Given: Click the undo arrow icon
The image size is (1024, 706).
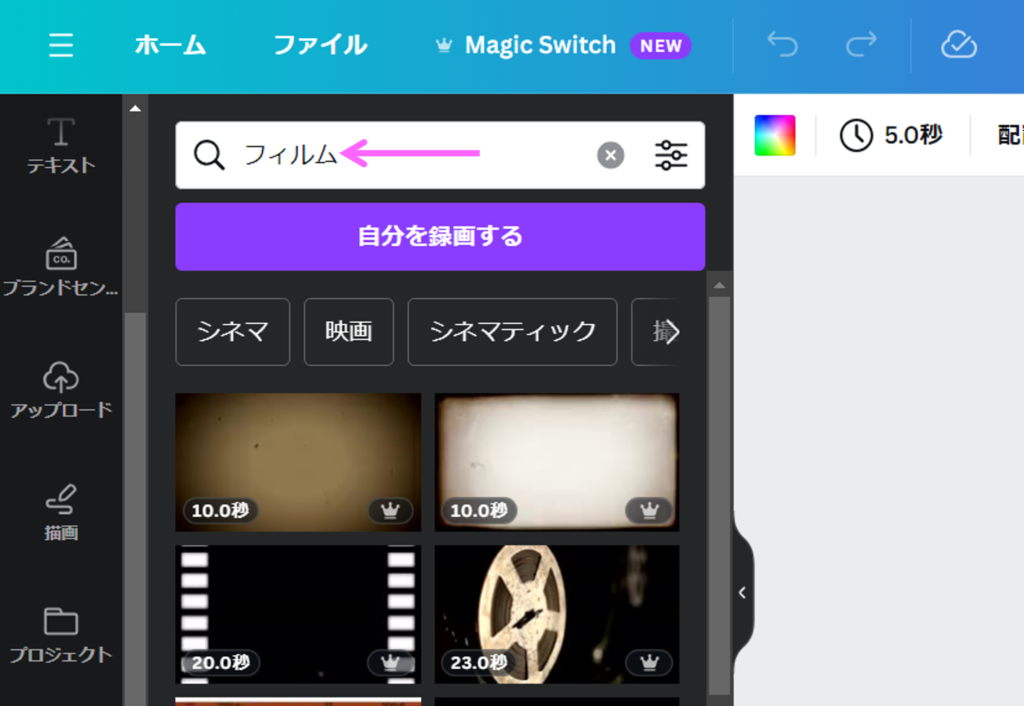Looking at the screenshot, I should (x=782, y=45).
